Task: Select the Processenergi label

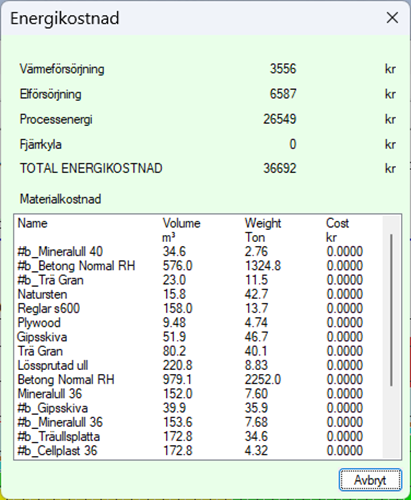Action: 56,119
